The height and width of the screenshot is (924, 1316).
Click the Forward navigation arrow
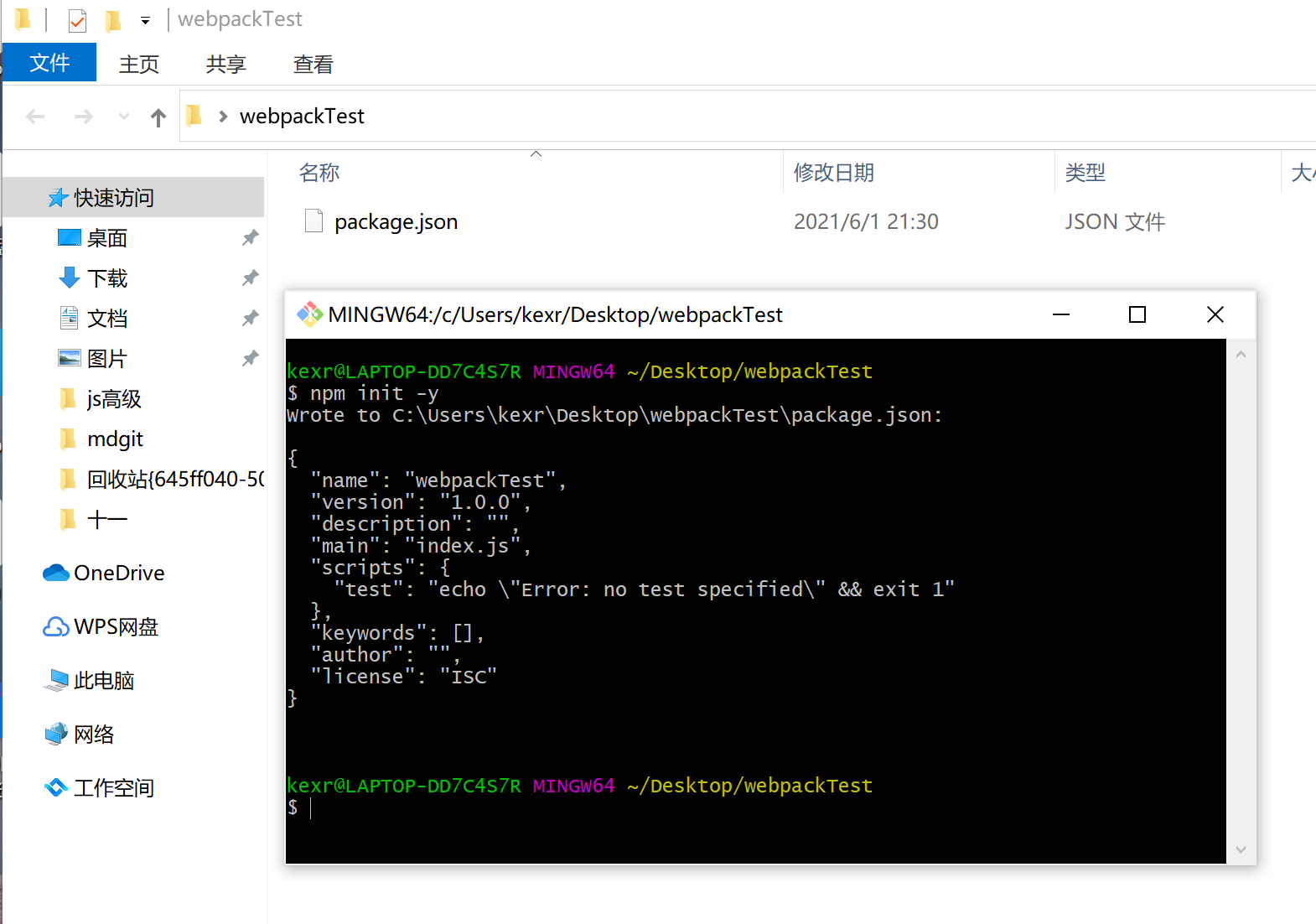[x=83, y=117]
